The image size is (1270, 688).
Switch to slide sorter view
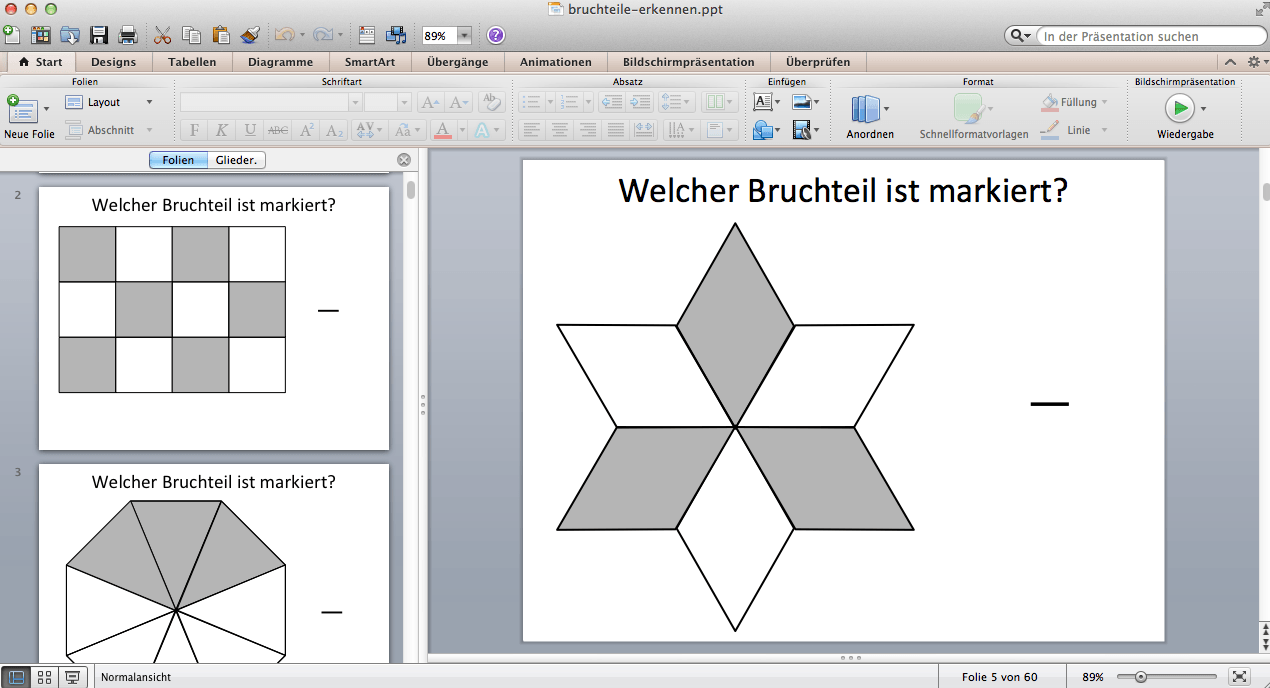tap(44, 677)
